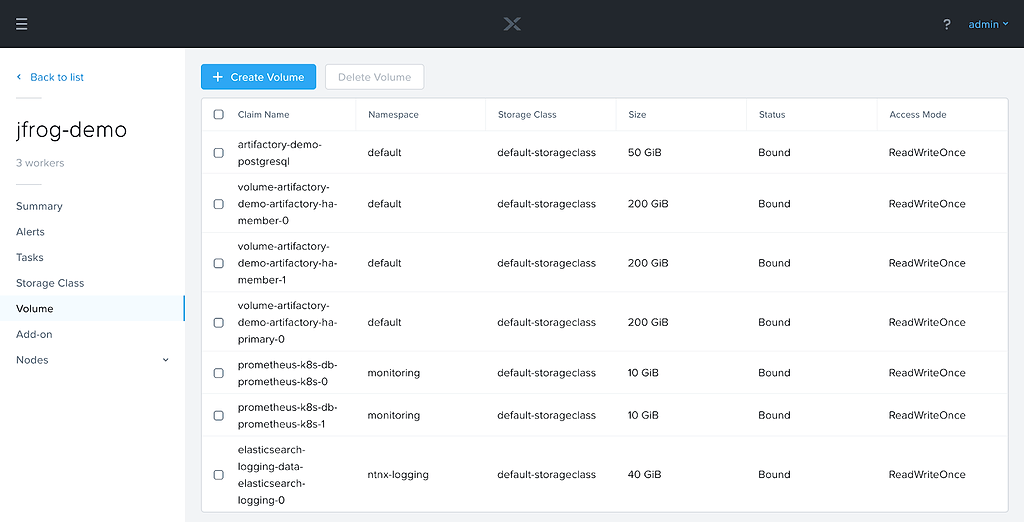Expand the Nodes sidebar section chevron
The image size is (1024, 522).
[x=165, y=360]
